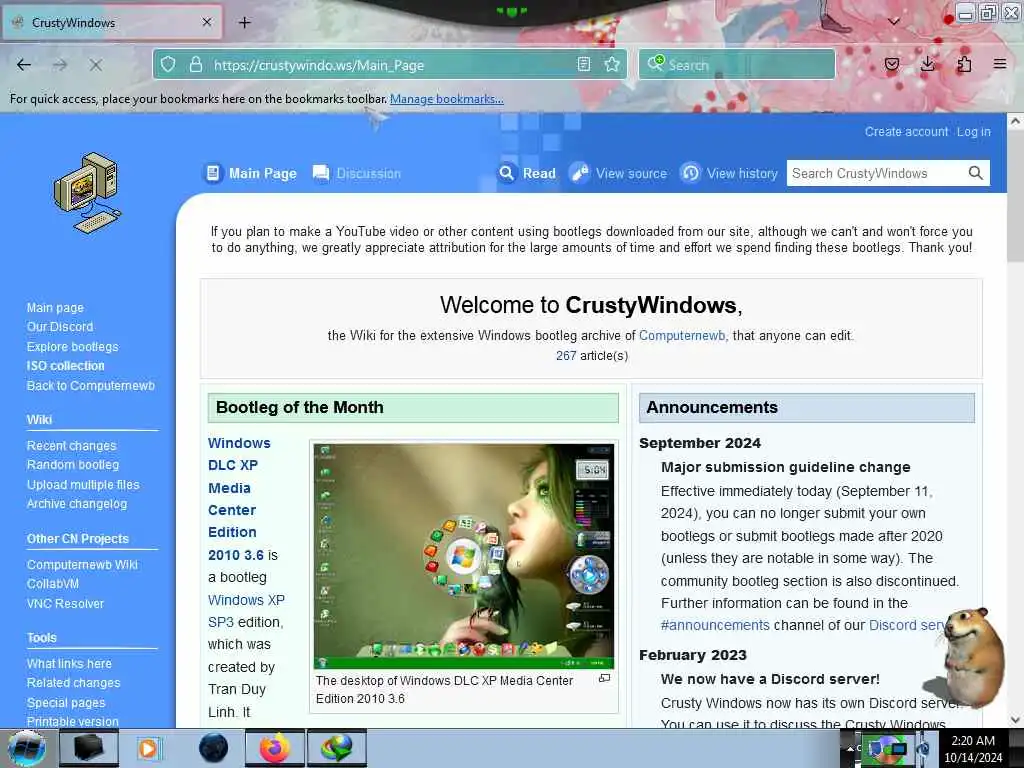Open the Firefox hamburger menu

(x=1000, y=64)
